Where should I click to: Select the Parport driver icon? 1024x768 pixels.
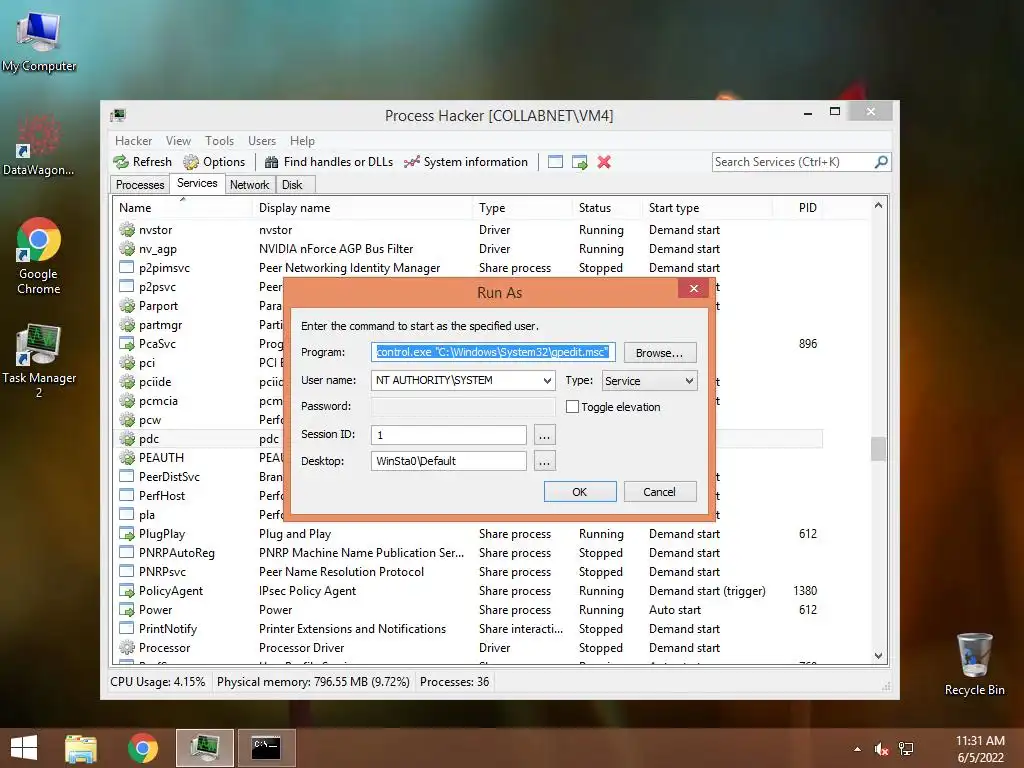[127, 306]
